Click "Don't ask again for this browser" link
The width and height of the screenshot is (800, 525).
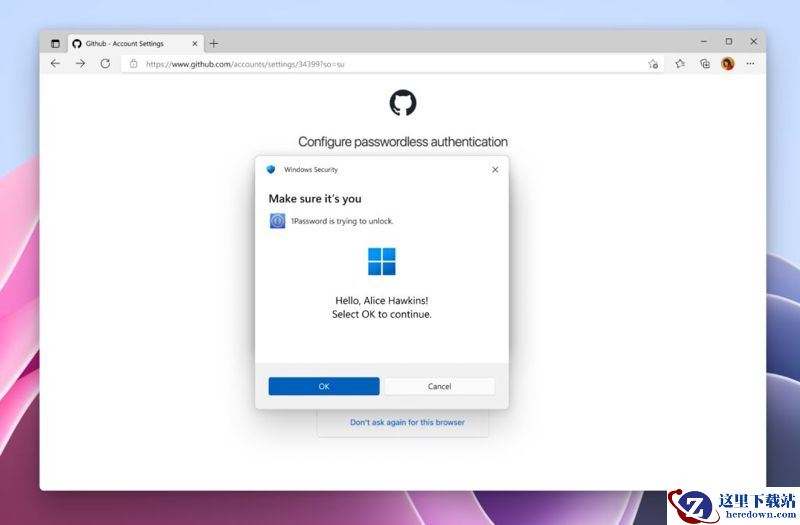coord(407,422)
